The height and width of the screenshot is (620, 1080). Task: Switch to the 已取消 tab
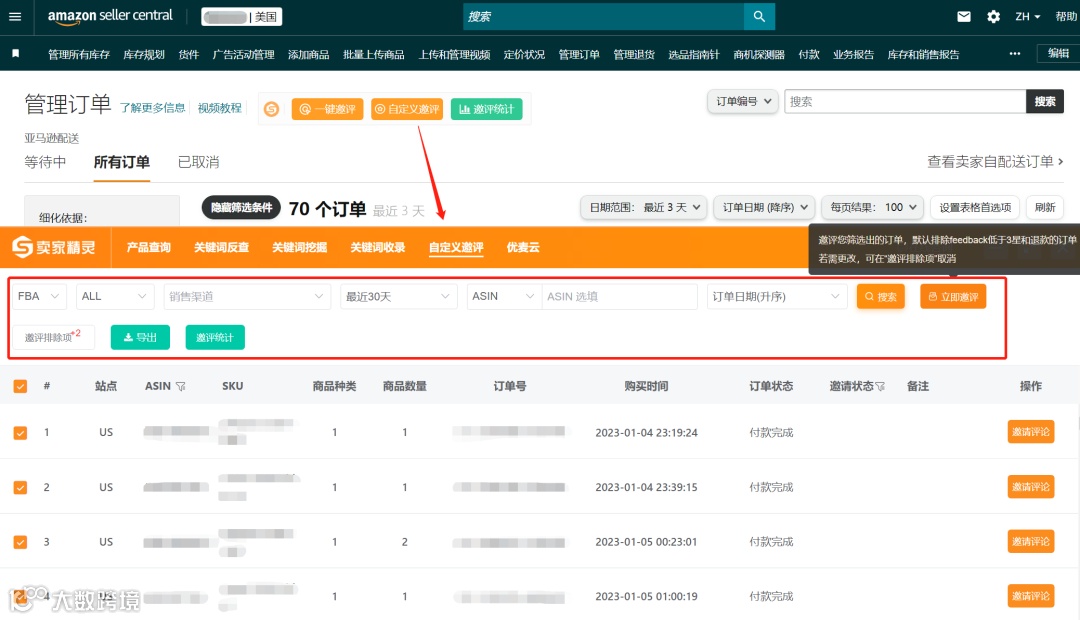pos(198,162)
